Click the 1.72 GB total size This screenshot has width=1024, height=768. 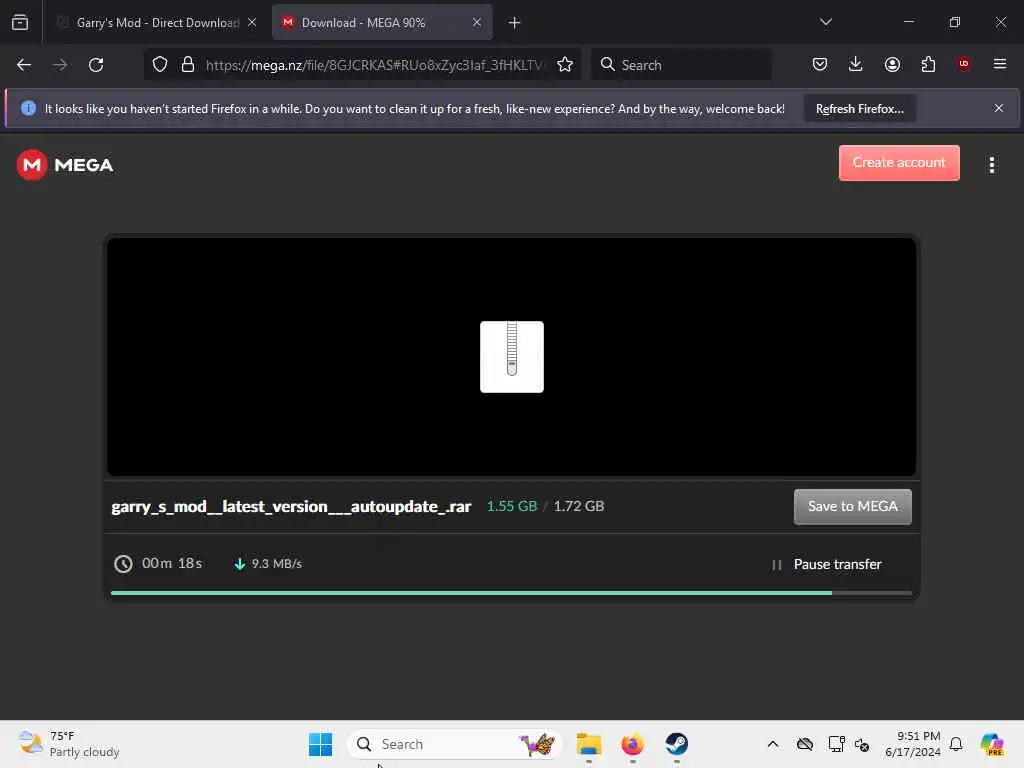(x=579, y=506)
